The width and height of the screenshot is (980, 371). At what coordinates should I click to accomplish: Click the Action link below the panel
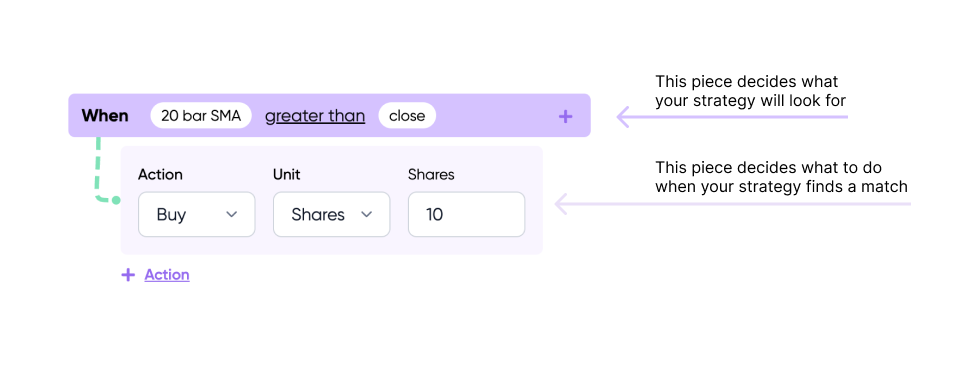[x=167, y=275]
